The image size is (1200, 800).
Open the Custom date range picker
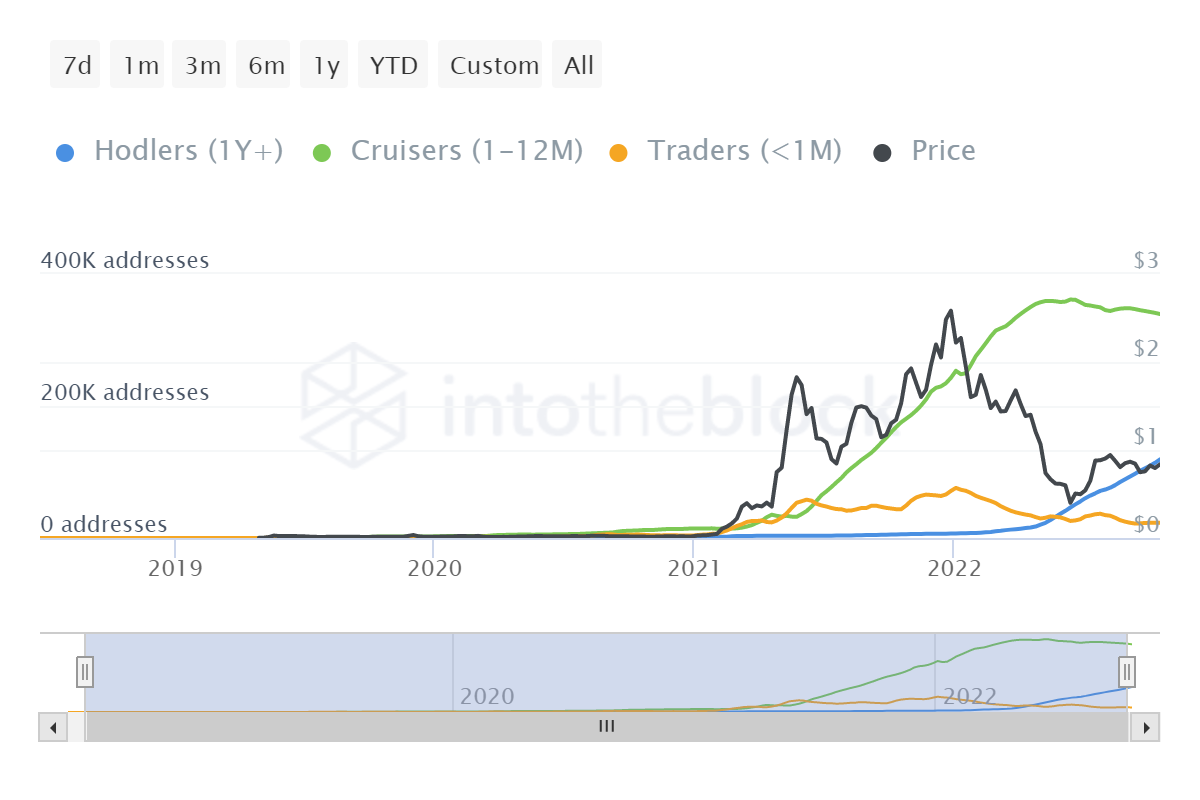(x=493, y=66)
